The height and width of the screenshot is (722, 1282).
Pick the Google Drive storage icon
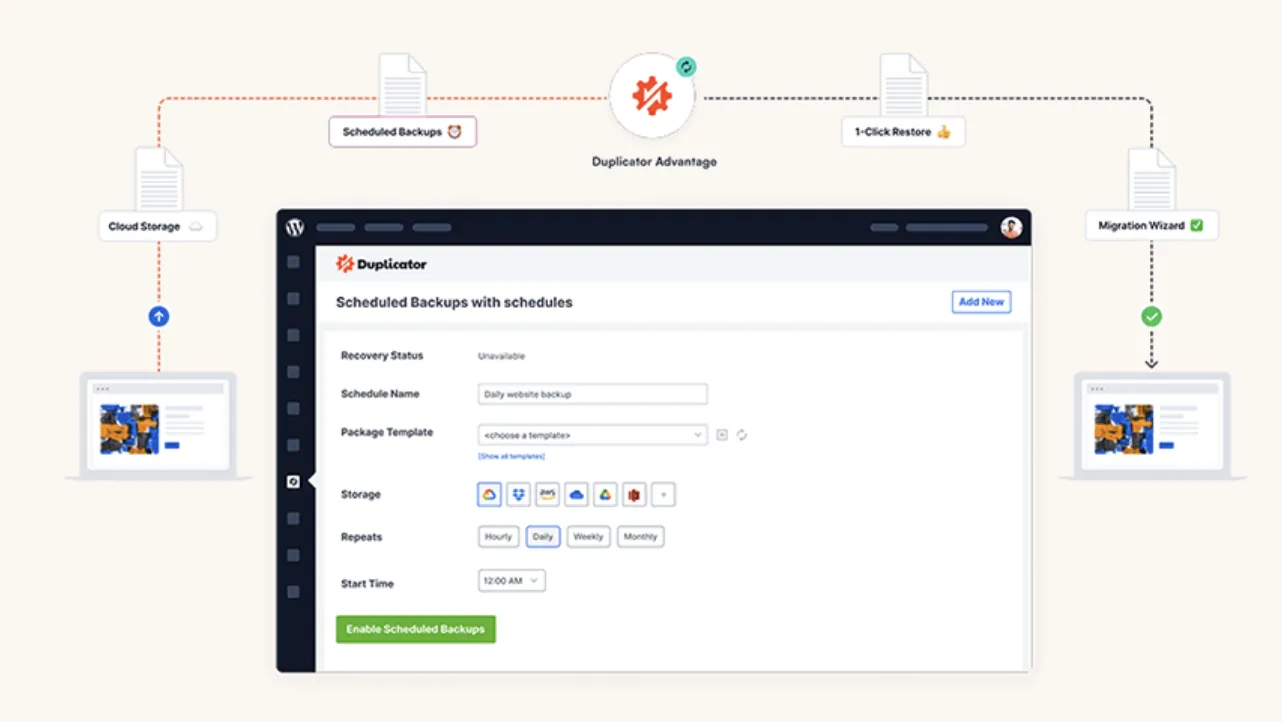point(605,494)
